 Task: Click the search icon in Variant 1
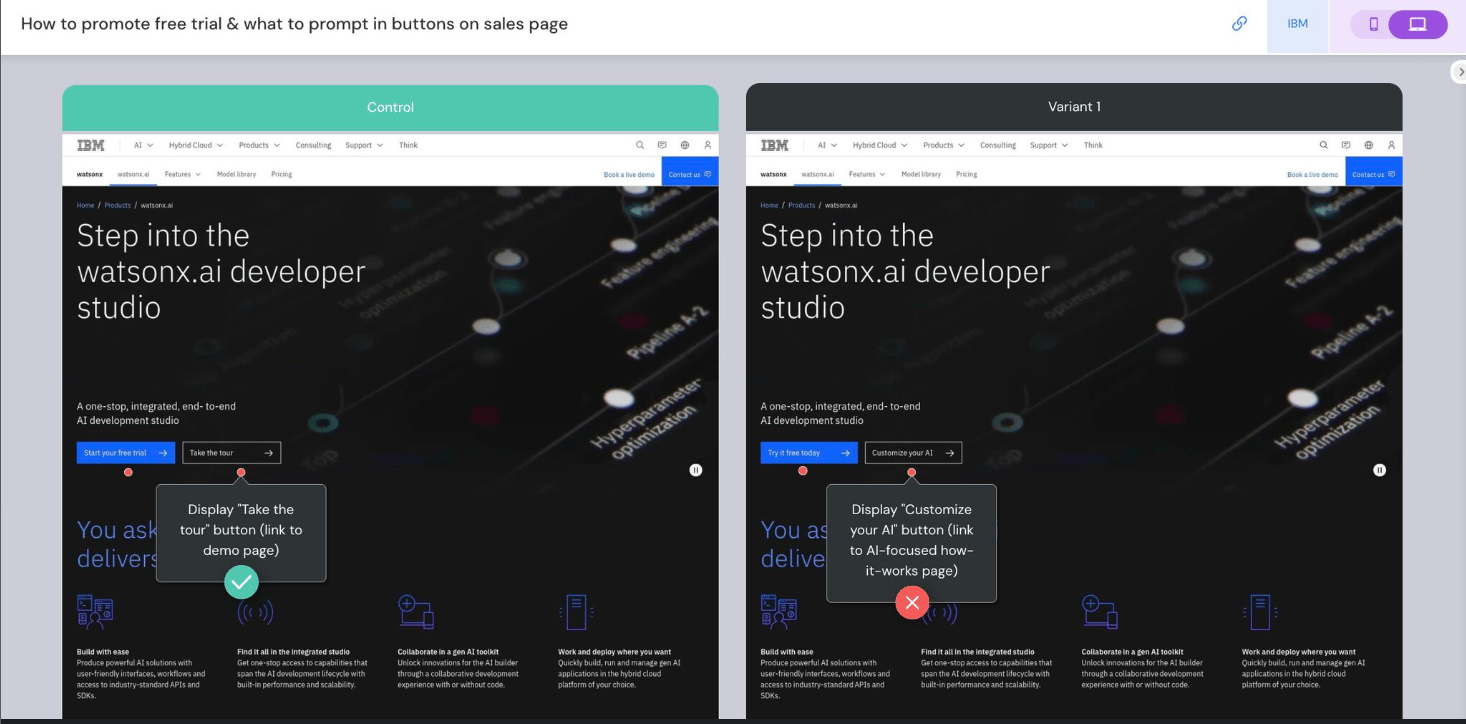pyautogui.click(x=1324, y=145)
